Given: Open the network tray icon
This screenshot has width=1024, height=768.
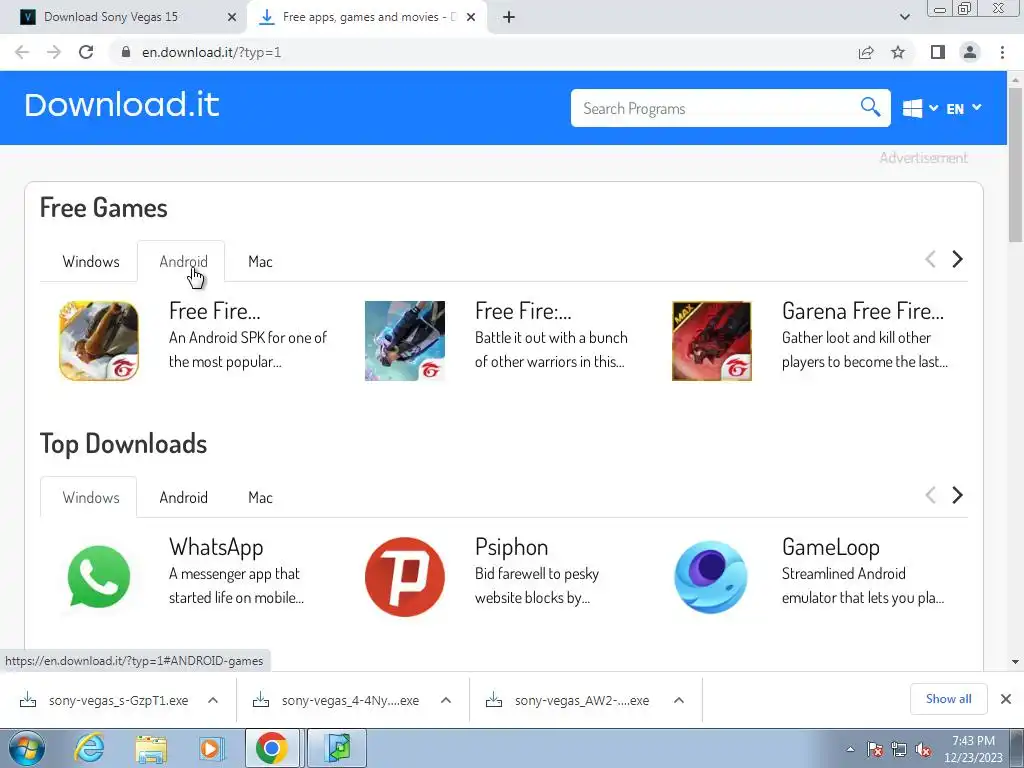Looking at the screenshot, I should pyautogui.click(x=899, y=749).
